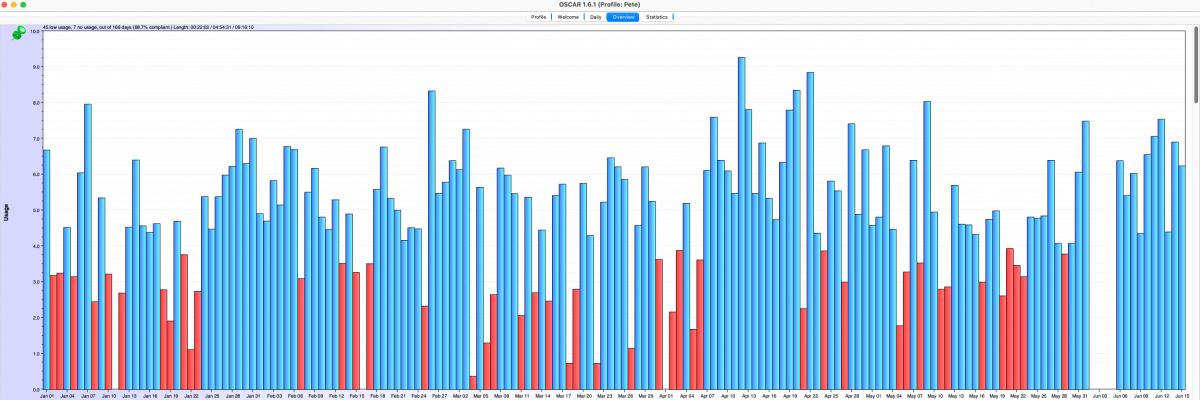
Task: Click the tallest blue usage bar in April
Action: pyautogui.click(x=742, y=223)
